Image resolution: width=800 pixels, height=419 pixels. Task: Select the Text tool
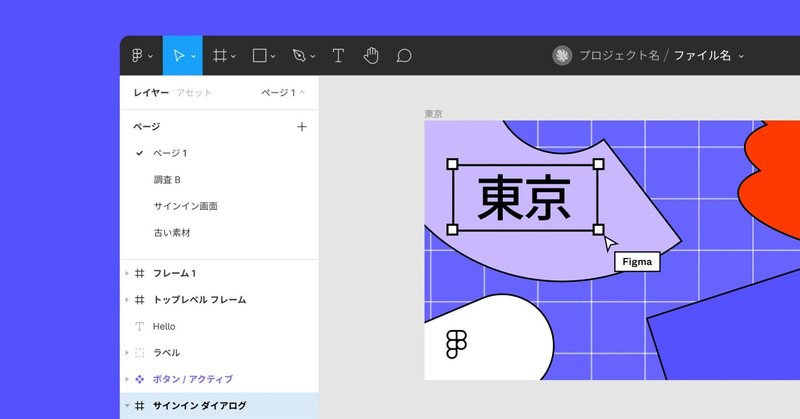tap(338, 56)
